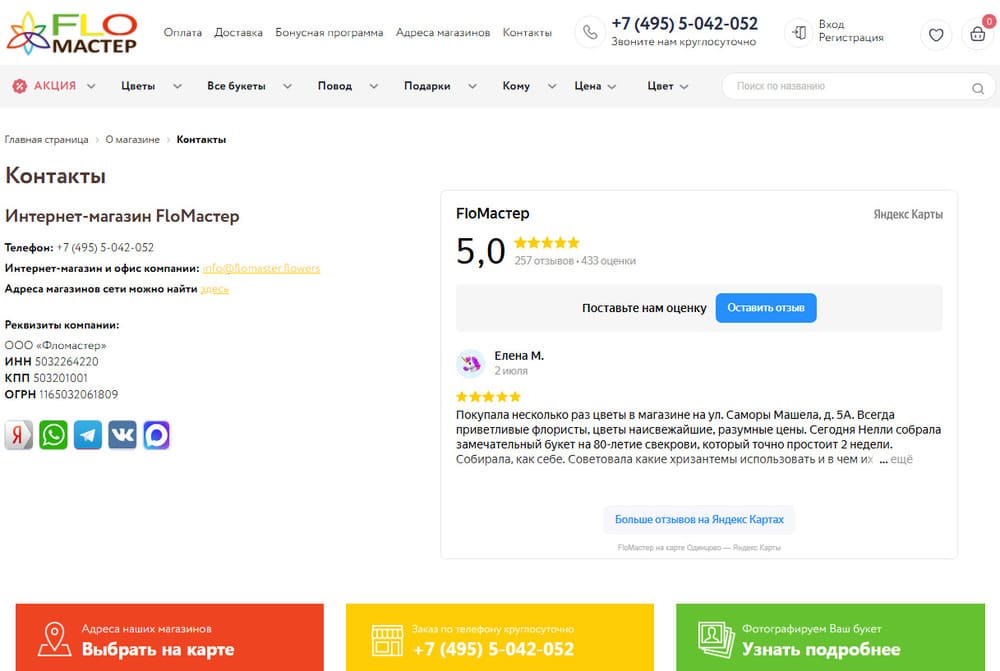Viewport: 1000px width, 671px height.
Task: Expand the Кому menu chevron
Action: (x=552, y=86)
